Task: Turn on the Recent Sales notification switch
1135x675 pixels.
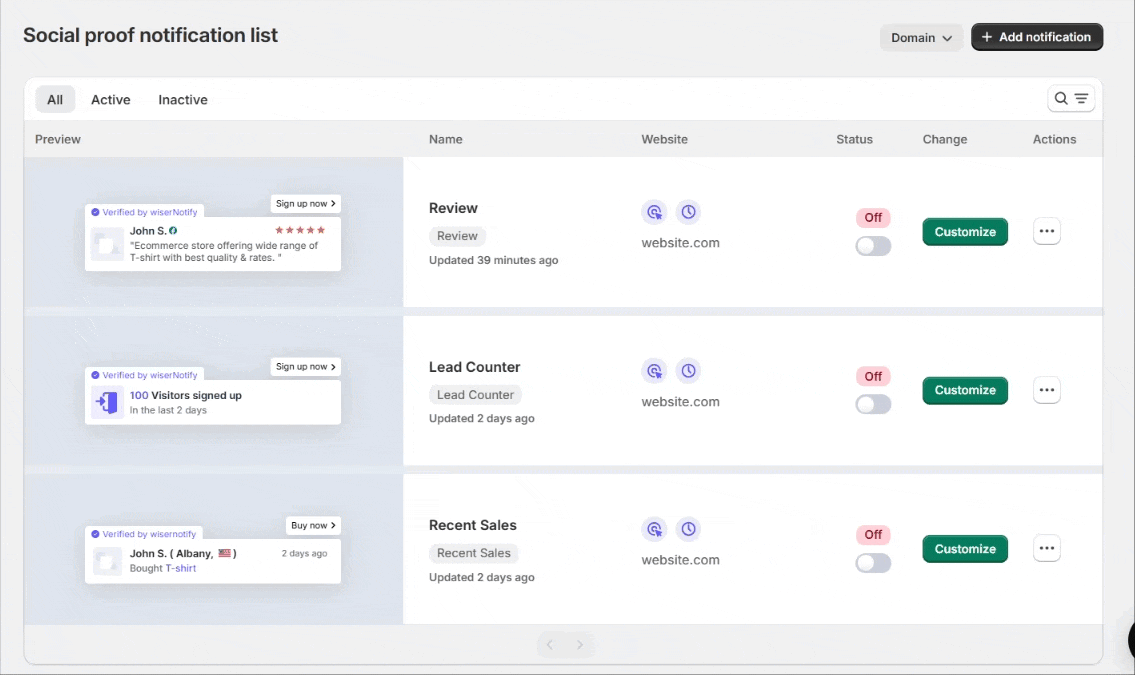Action: click(873, 563)
